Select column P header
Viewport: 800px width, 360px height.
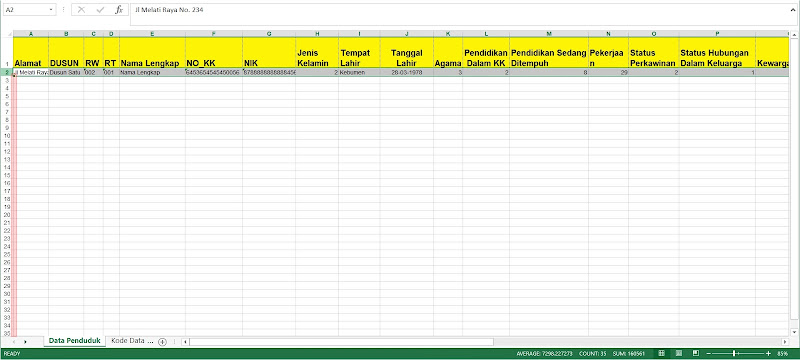click(x=717, y=34)
